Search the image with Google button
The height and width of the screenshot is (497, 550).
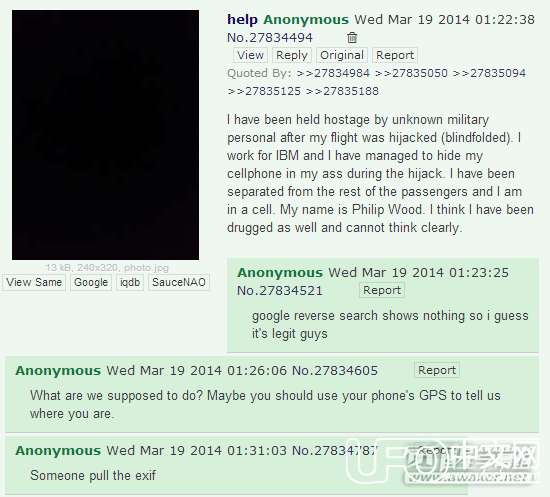point(91,282)
